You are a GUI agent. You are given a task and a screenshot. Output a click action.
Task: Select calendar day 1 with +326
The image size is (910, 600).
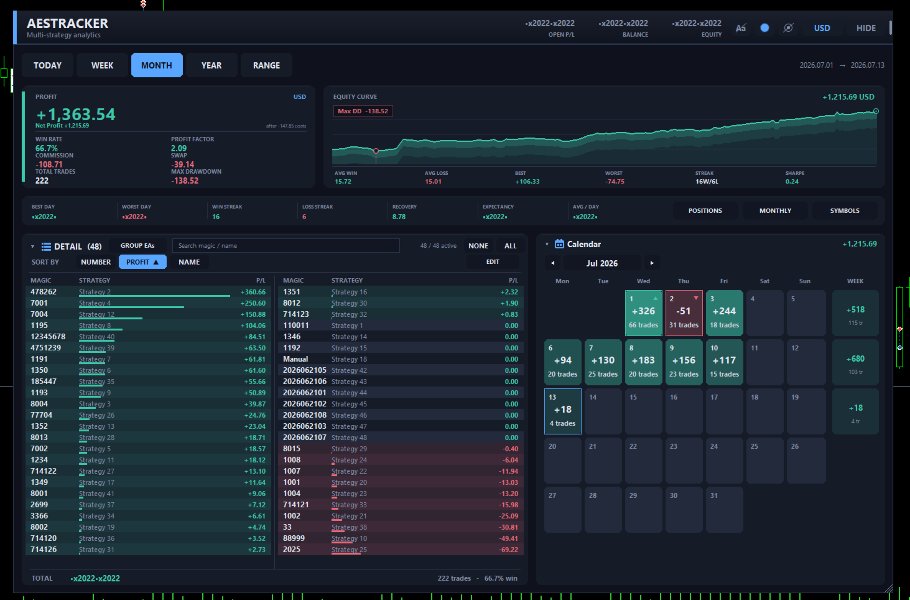[643, 313]
